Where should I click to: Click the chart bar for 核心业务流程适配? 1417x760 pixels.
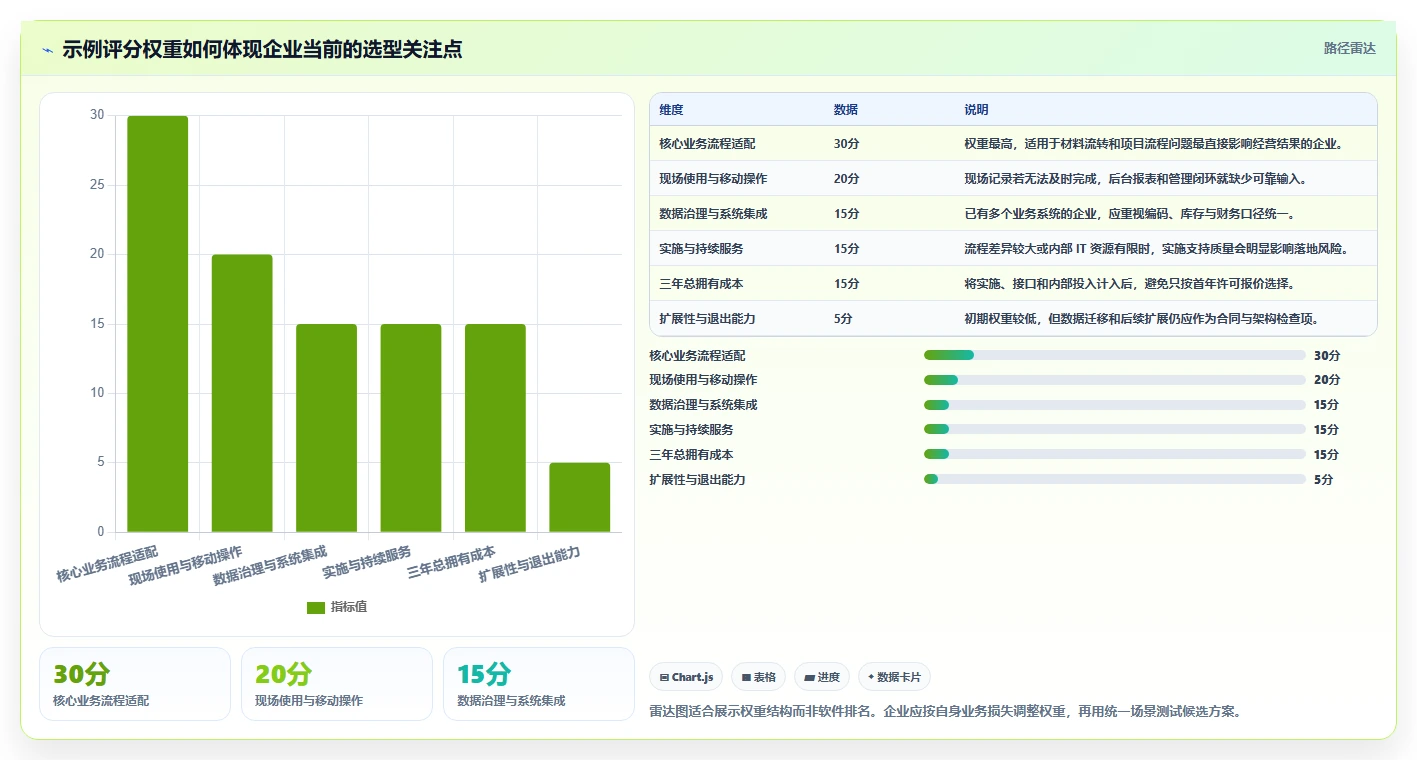point(157,324)
